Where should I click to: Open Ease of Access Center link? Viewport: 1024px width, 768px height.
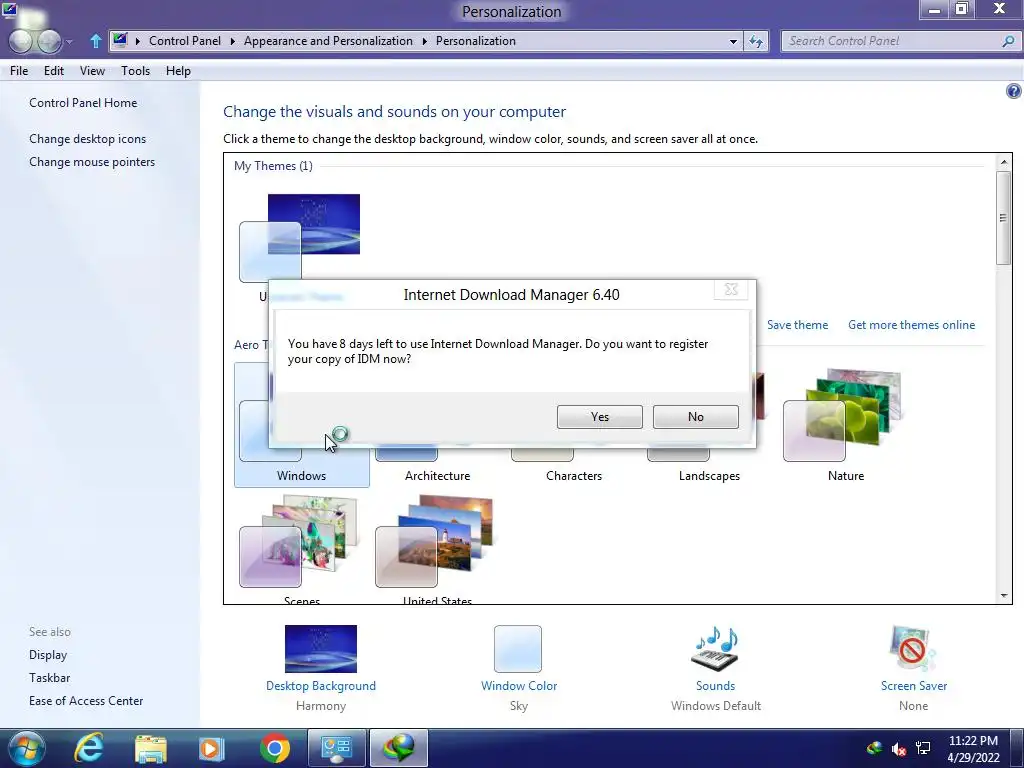click(86, 700)
